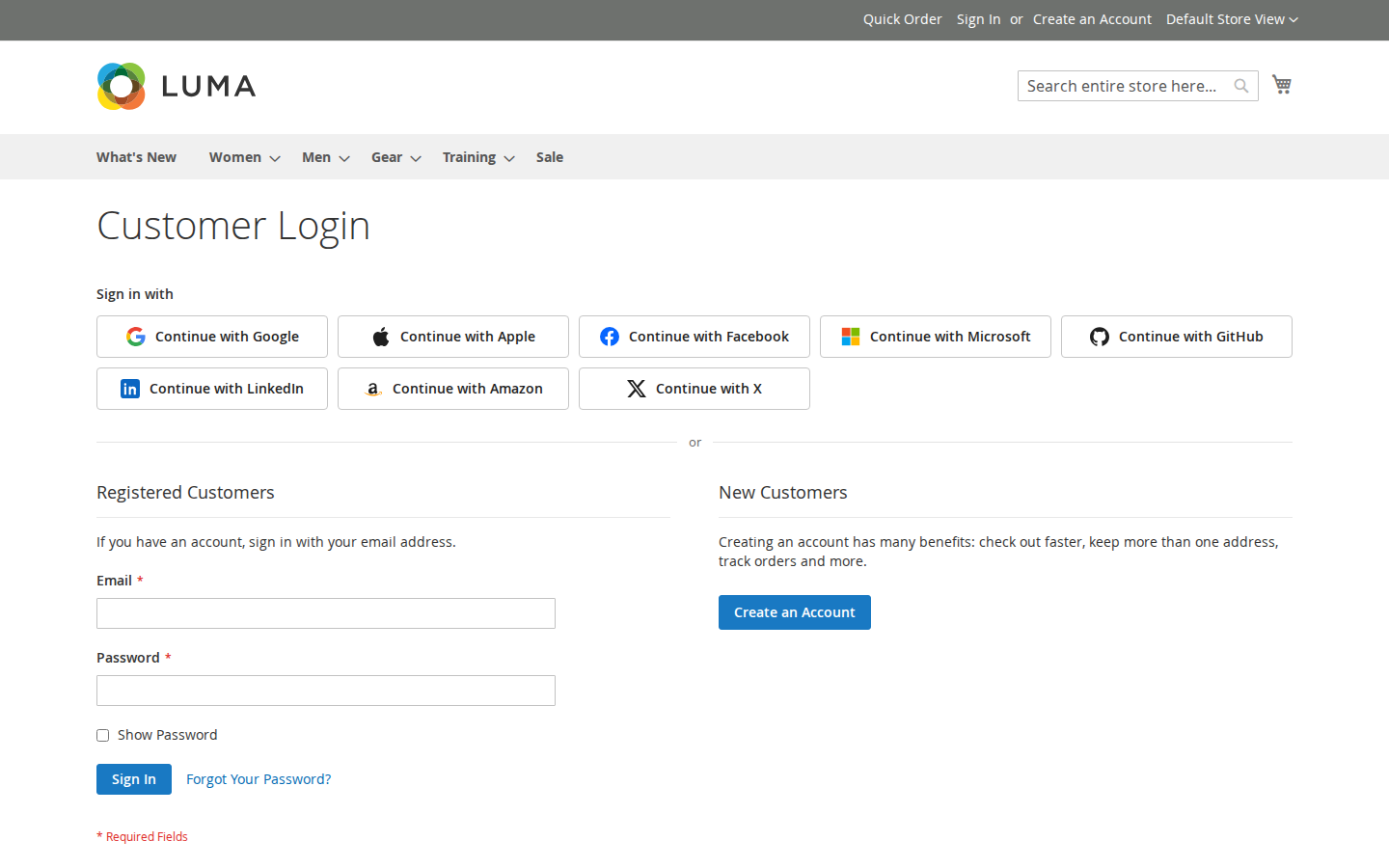
Task: Open the What's New menu item
Action: point(136,157)
